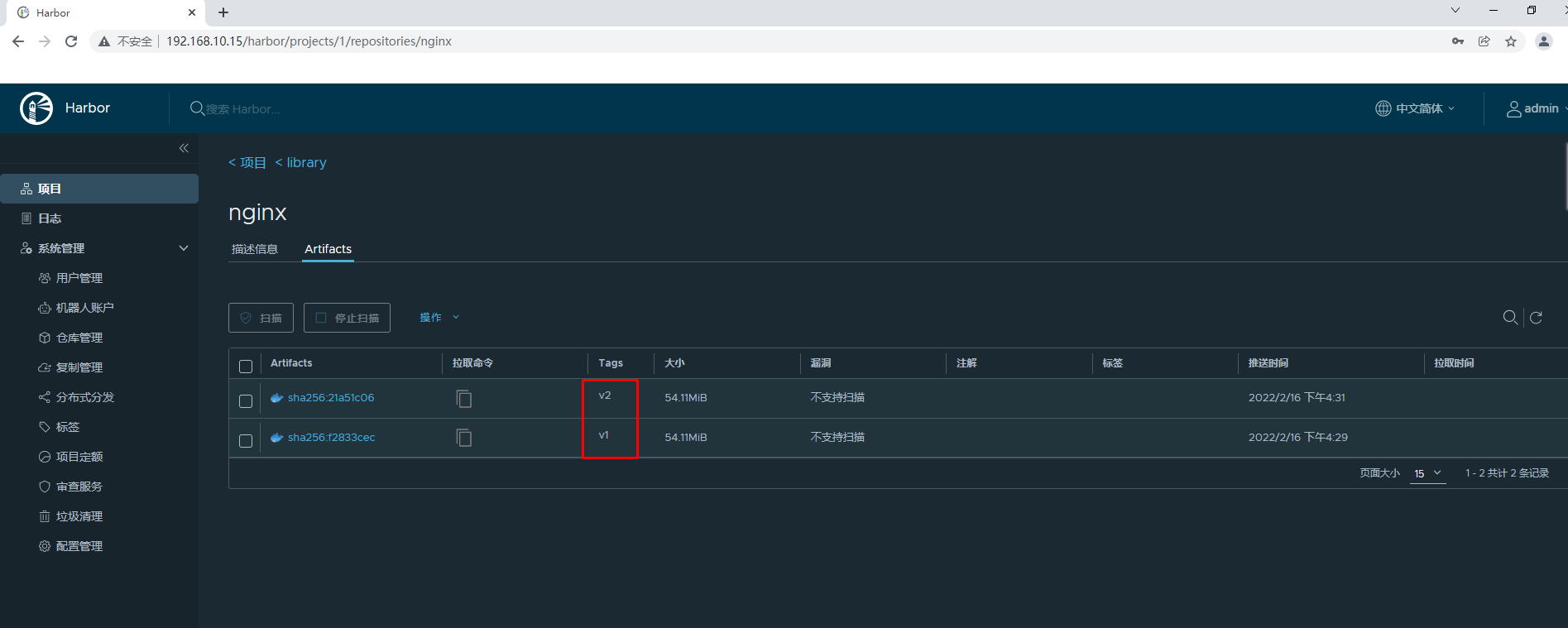
Task: Reload the browser page
Action: click(x=71, y=41)
